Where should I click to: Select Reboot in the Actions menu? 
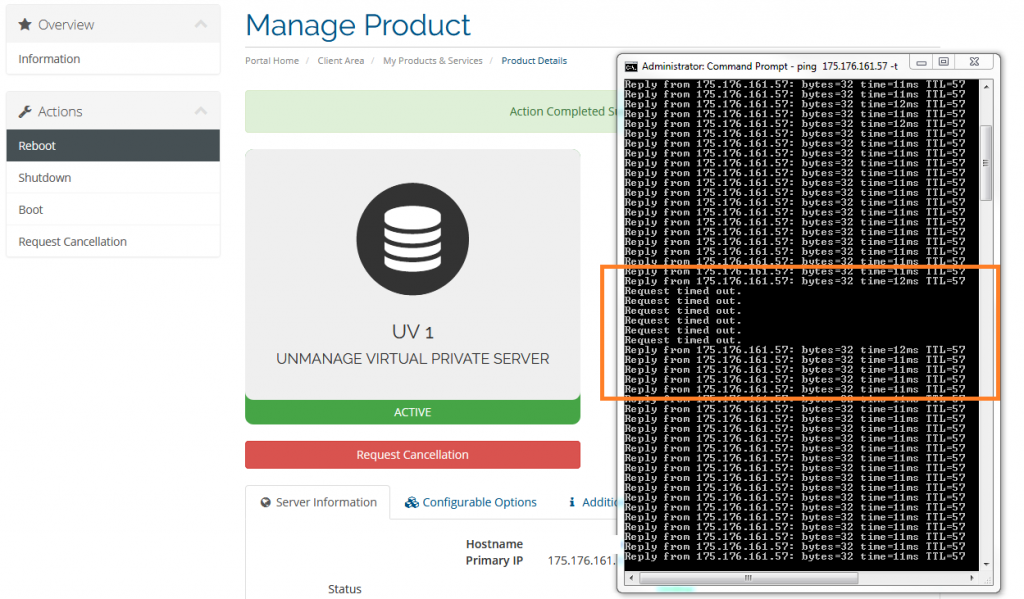(37, 146)
